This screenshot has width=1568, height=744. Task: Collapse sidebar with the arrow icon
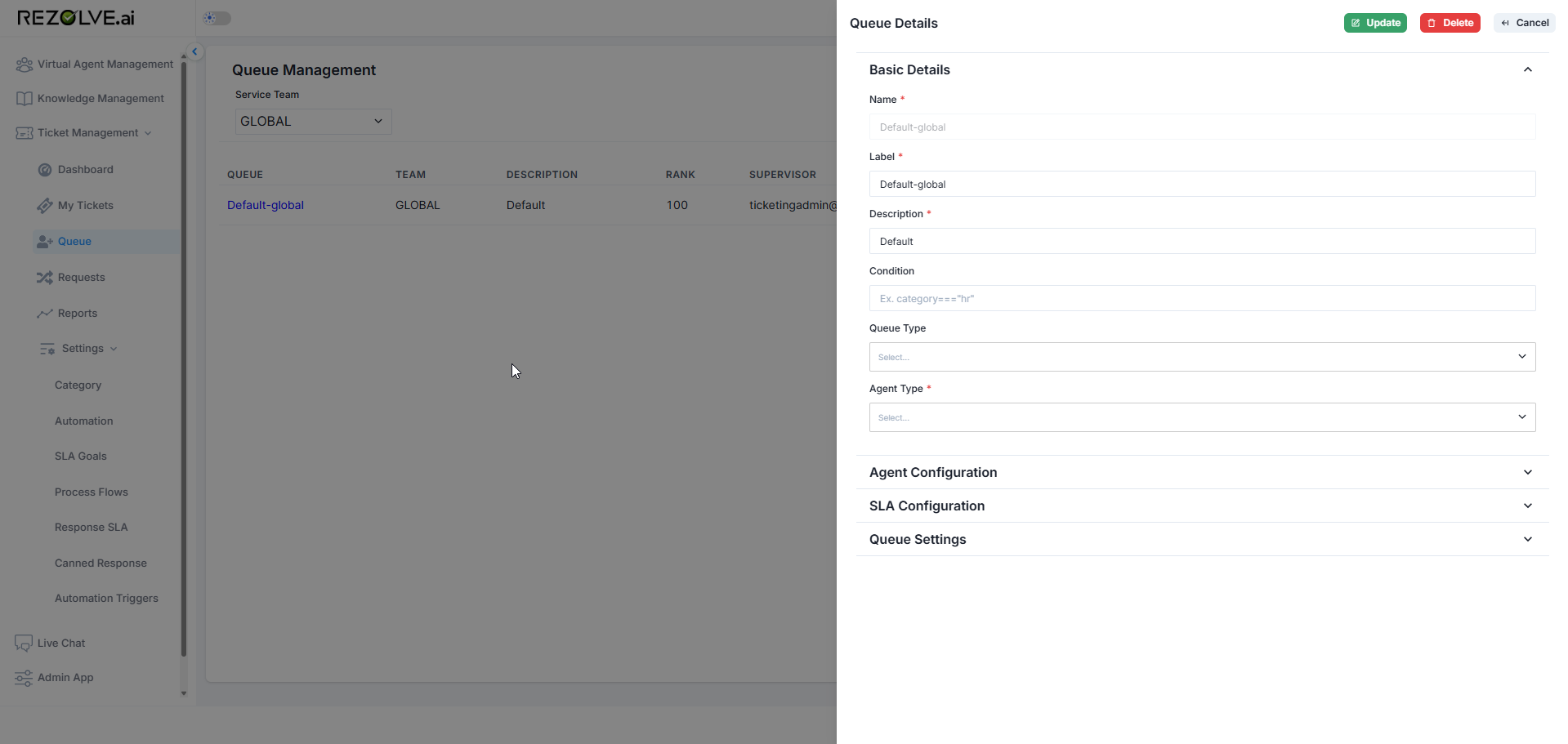(194, 51)
